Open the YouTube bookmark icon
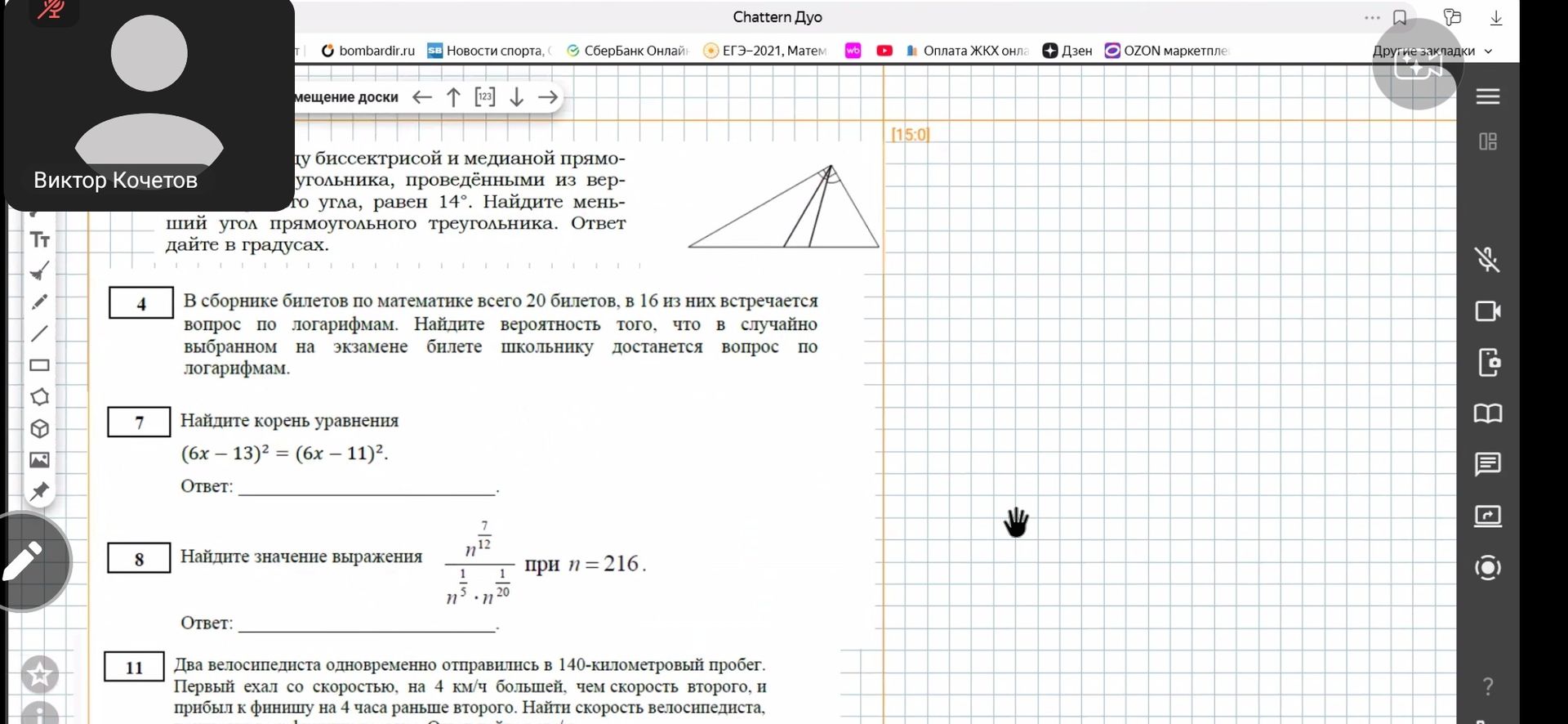The height and width of the screenshot is (724, 1568). tap(884, 51)
